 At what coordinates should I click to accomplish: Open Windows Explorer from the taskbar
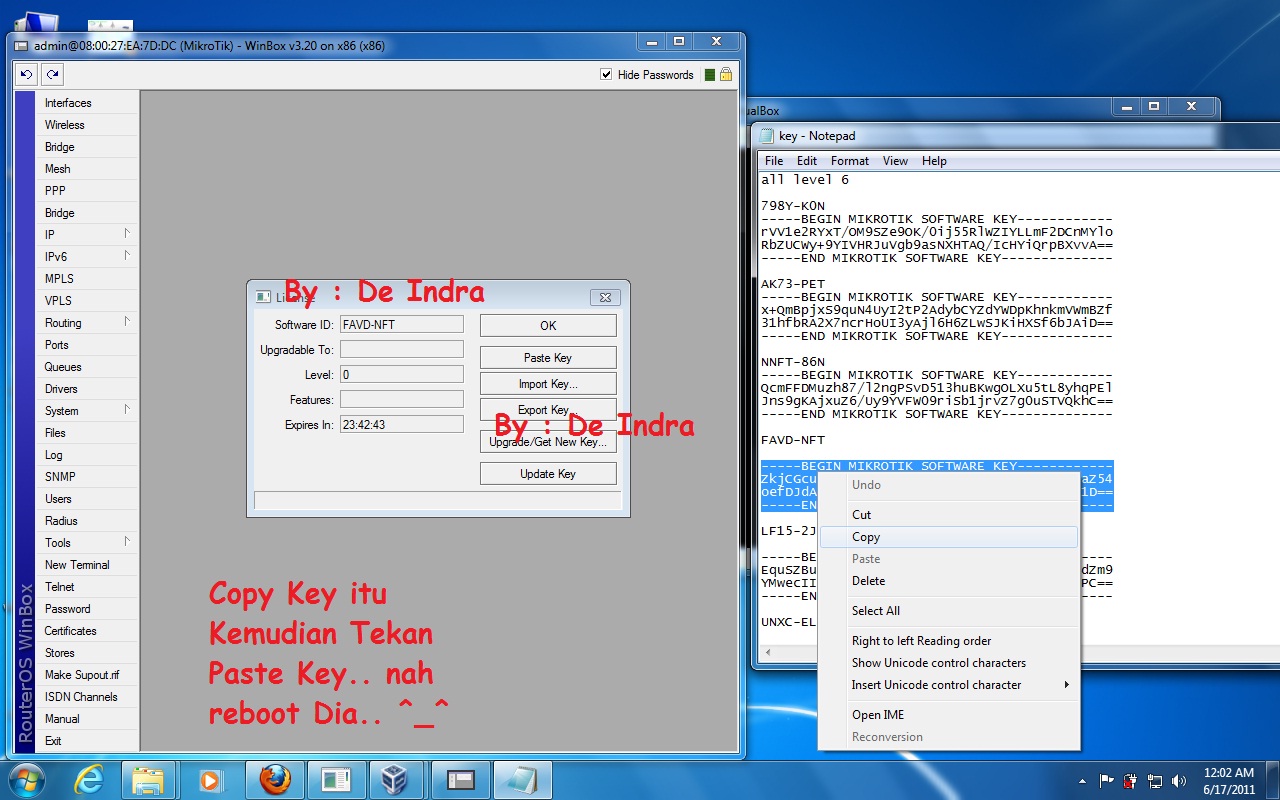[148, 780]
